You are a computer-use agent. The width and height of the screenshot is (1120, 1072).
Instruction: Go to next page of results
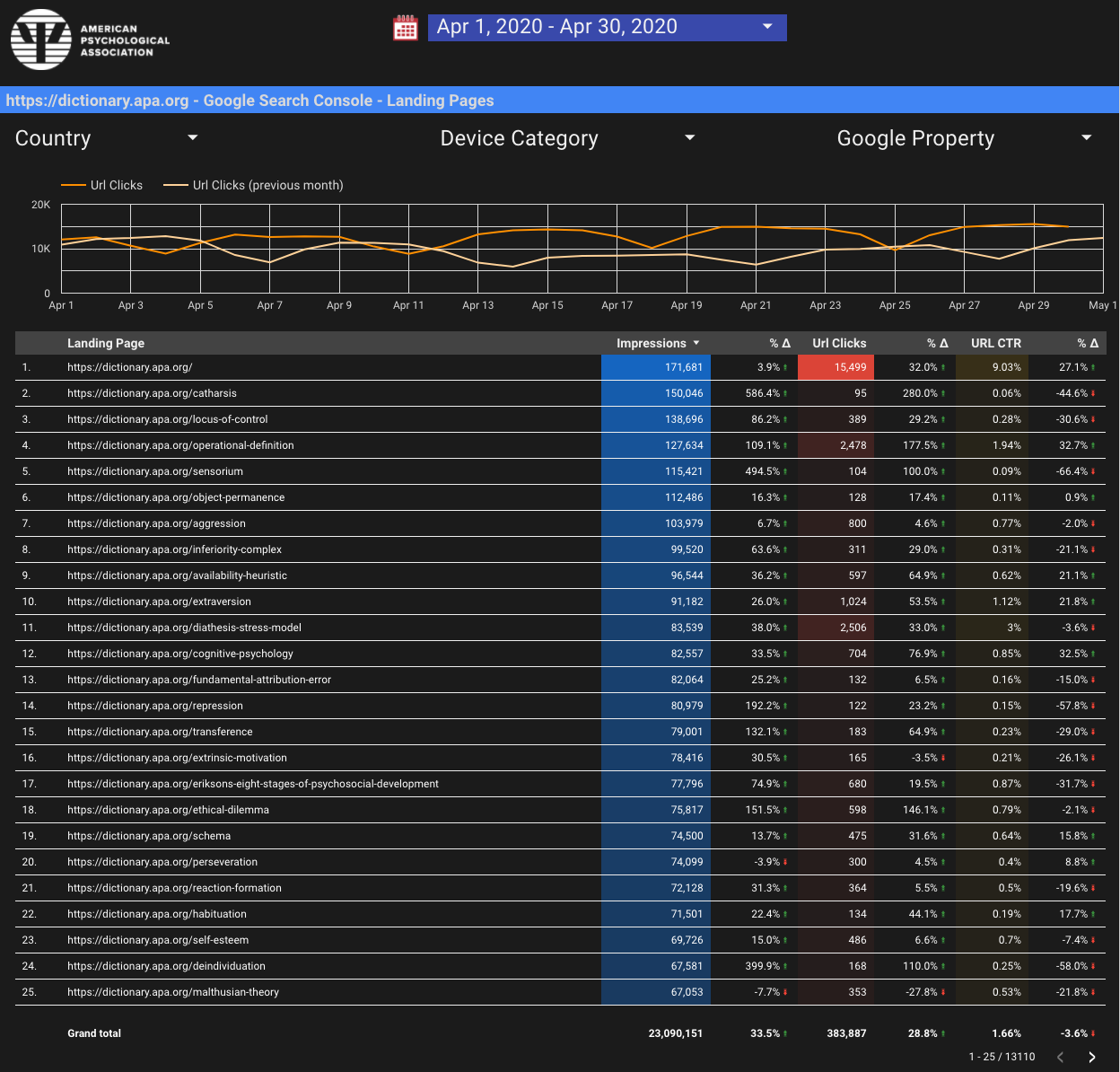1091,1057
